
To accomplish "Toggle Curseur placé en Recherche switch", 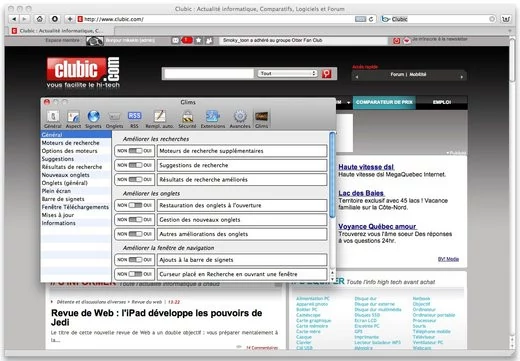I will pos(135,274).
